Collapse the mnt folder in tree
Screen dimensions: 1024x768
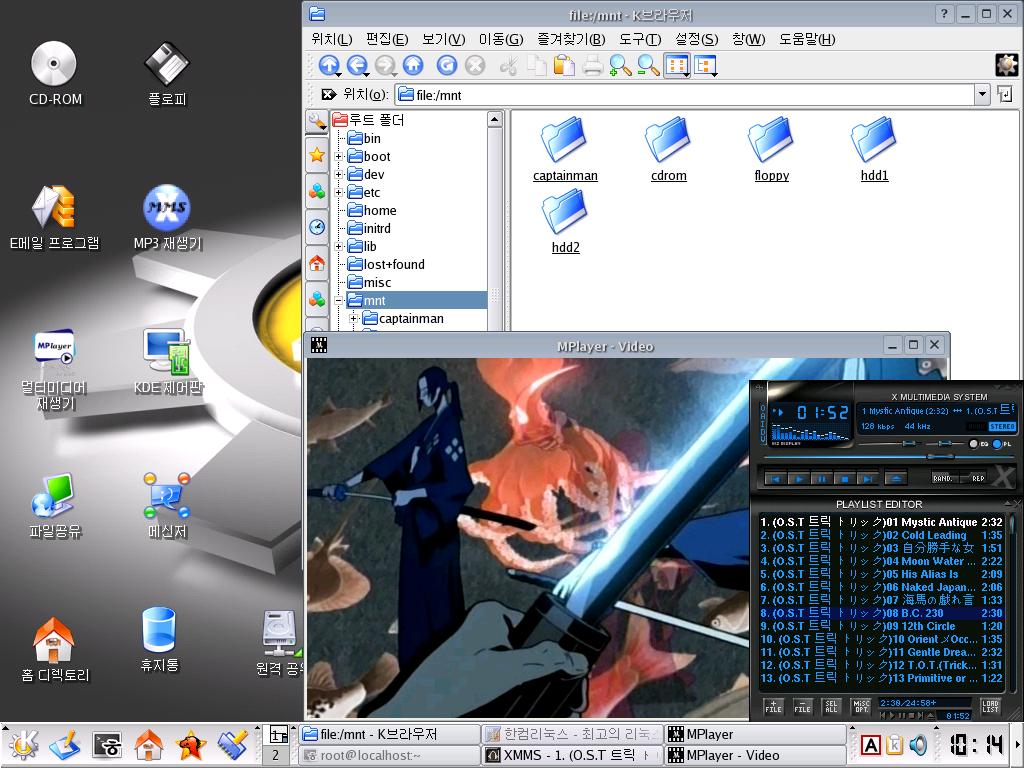tap(338, 300)
